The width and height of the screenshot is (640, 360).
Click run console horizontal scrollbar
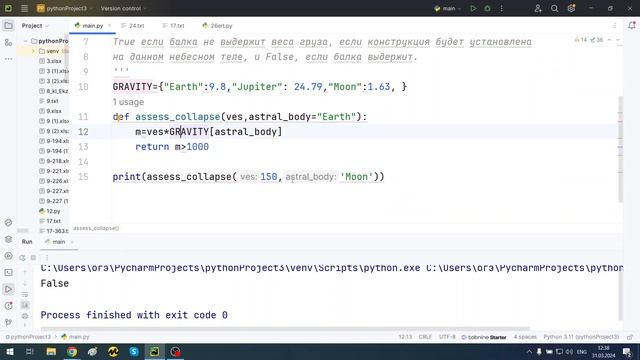(285, 329)
